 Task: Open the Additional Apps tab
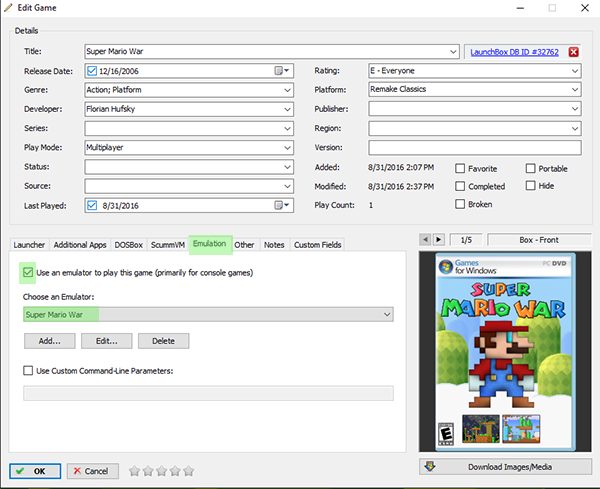80,245
